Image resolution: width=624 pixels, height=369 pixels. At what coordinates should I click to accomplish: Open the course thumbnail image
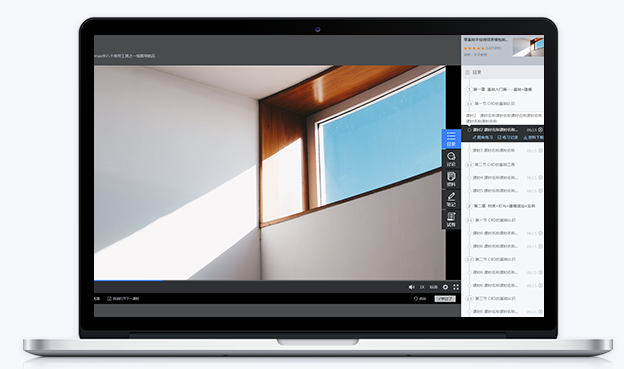(x=528, y=47)
